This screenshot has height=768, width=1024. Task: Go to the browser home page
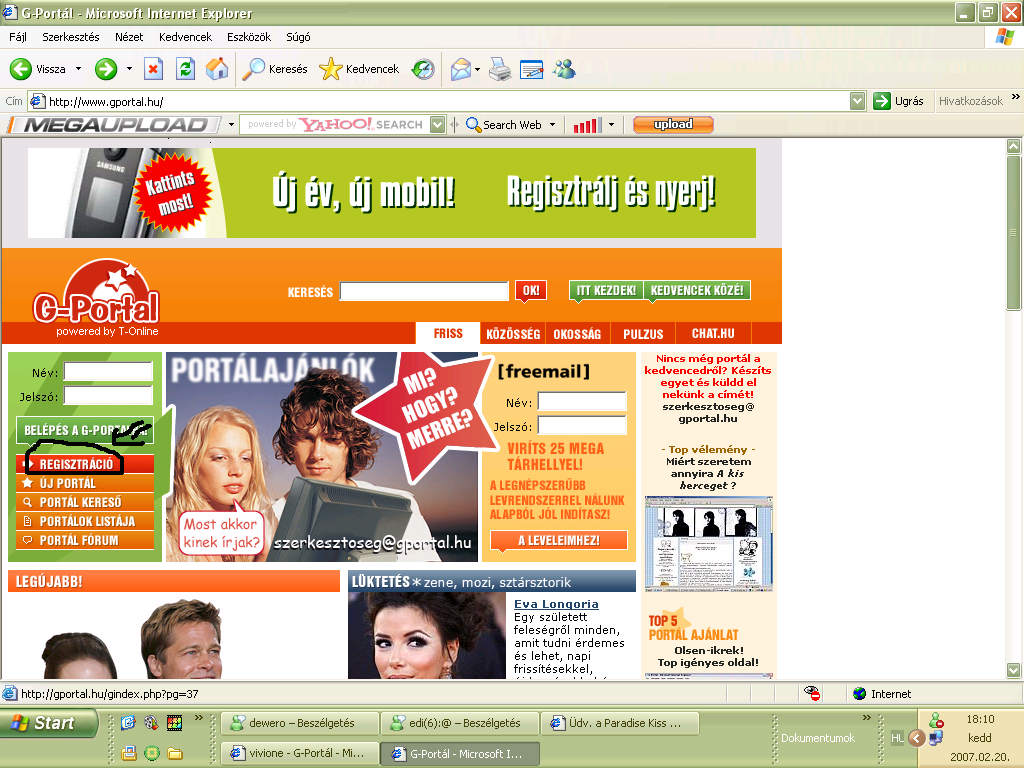217,69
